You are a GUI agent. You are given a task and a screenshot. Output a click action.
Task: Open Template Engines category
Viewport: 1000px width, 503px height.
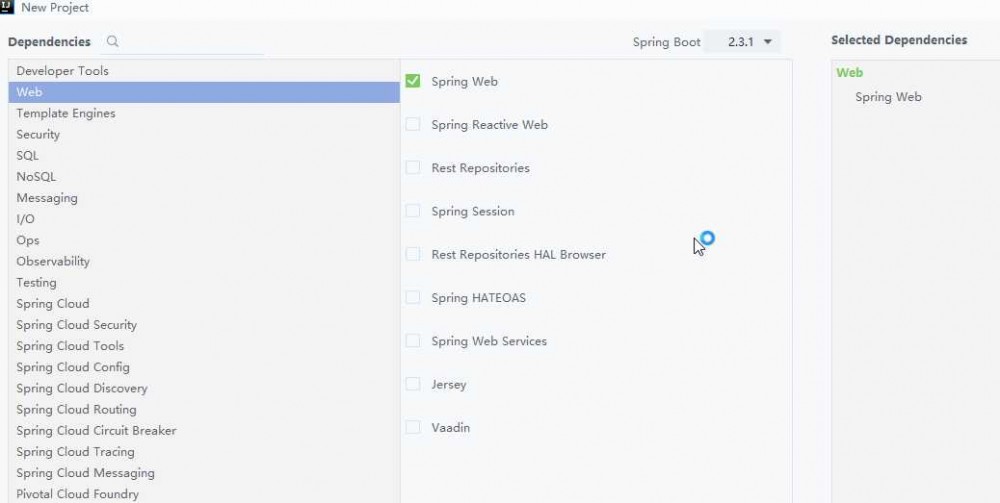204,113
